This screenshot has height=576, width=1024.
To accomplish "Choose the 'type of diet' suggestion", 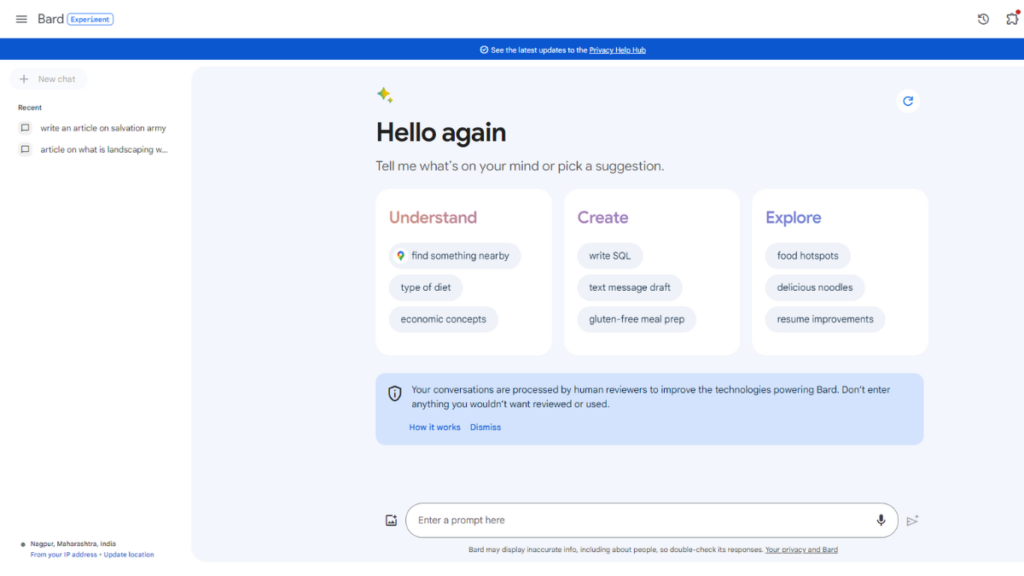I will [426, 287].
